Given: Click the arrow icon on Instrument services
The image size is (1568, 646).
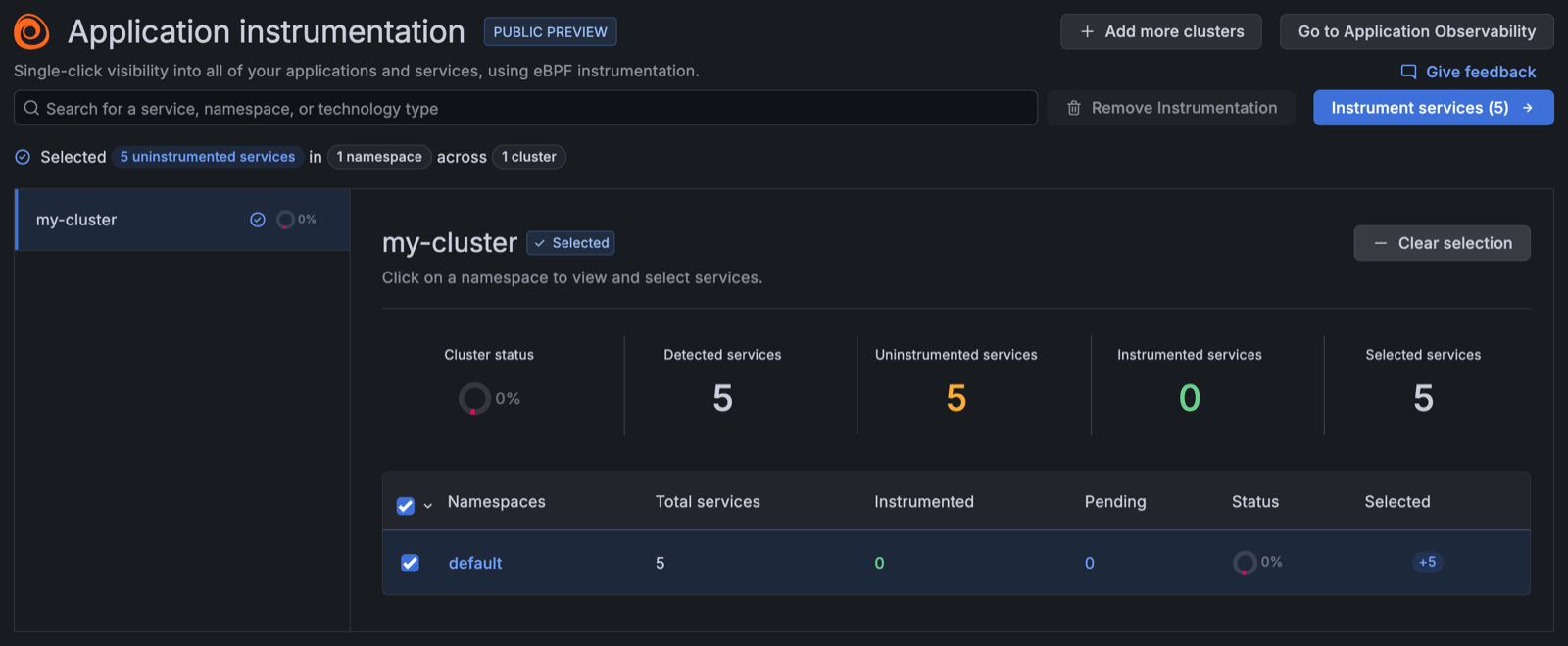Looking at the screenshot, I should coord(1528,108).
